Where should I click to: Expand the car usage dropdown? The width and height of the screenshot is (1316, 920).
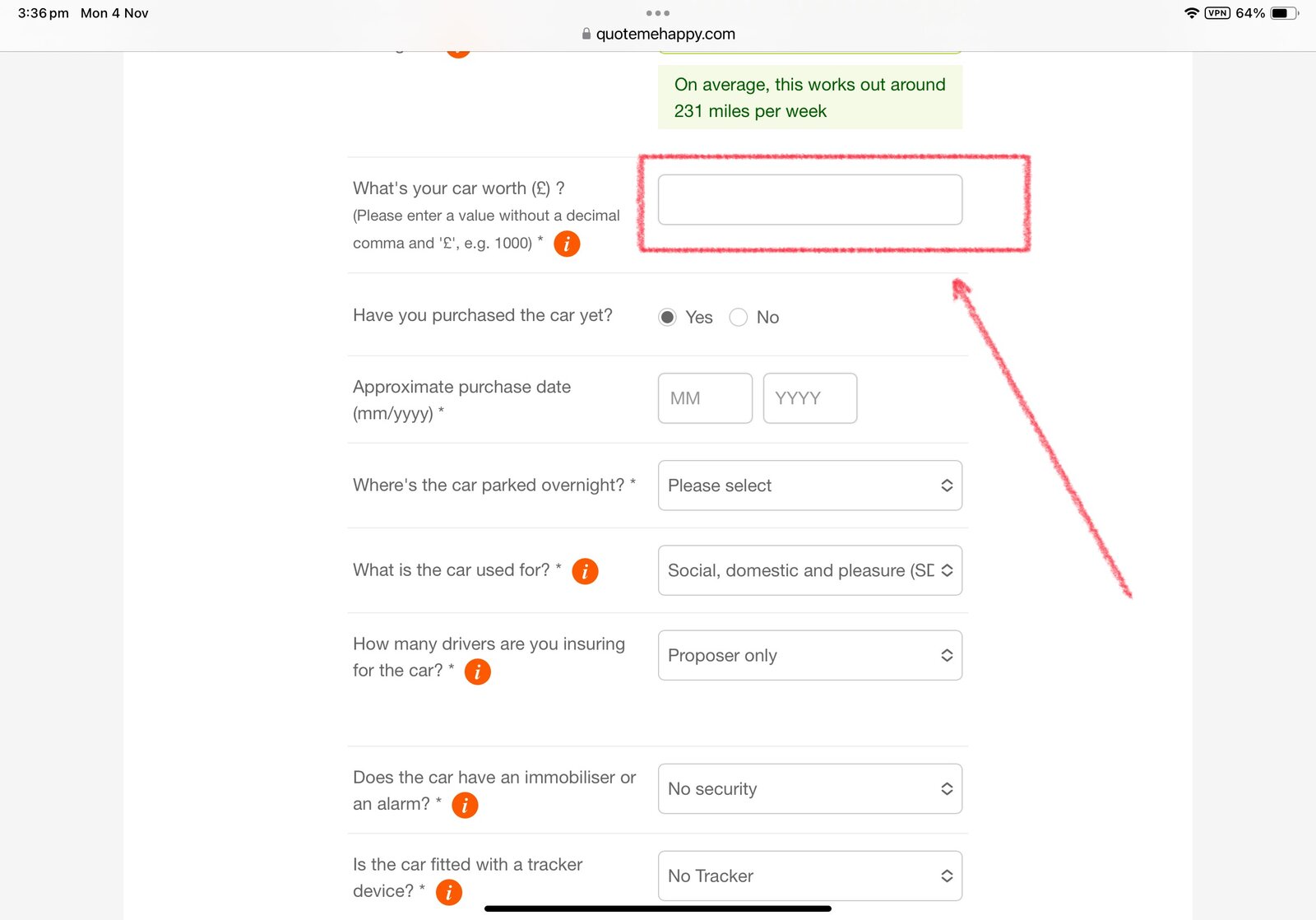click(x=809, y=570)
